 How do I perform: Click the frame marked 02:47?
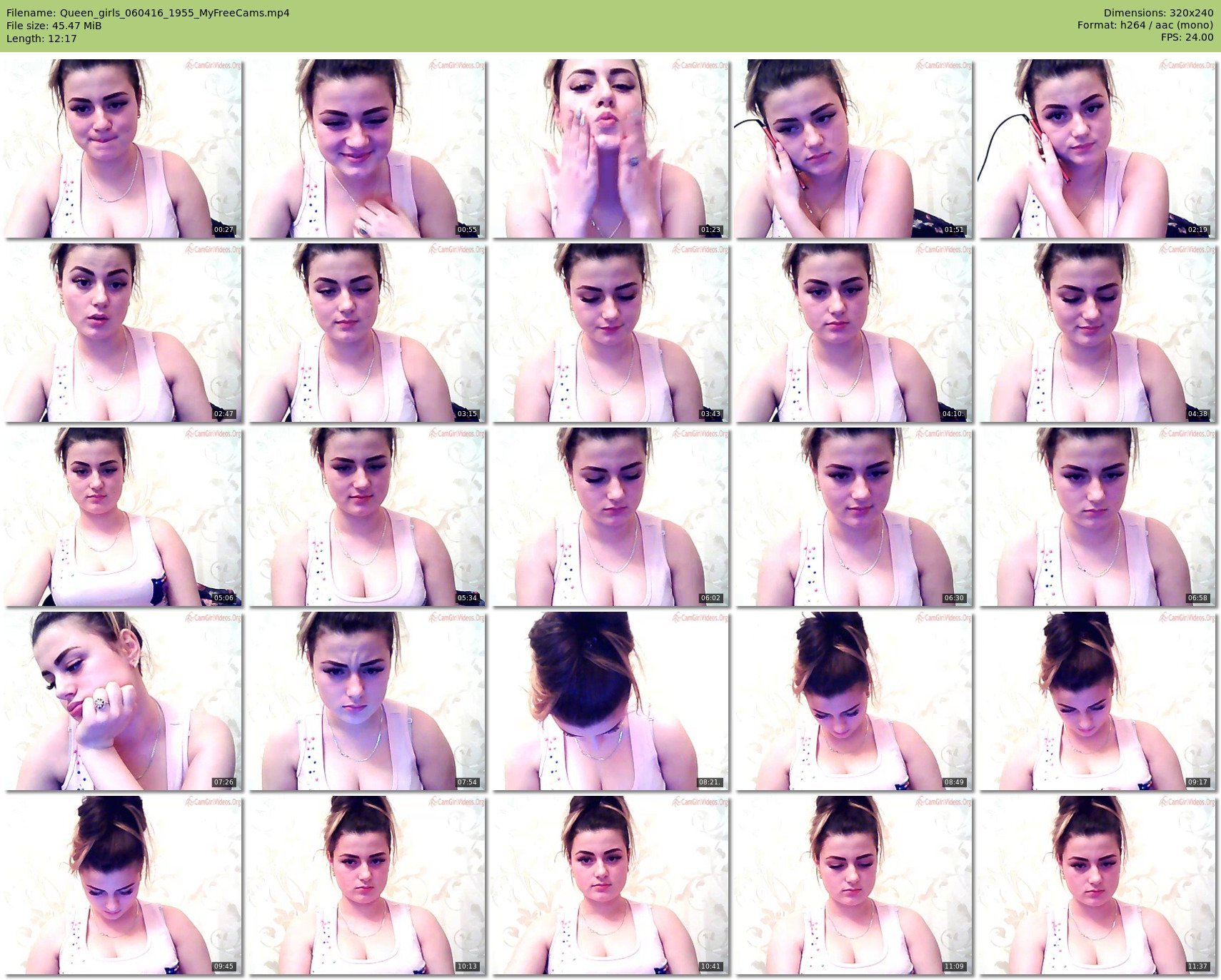(x=123, y=333)
